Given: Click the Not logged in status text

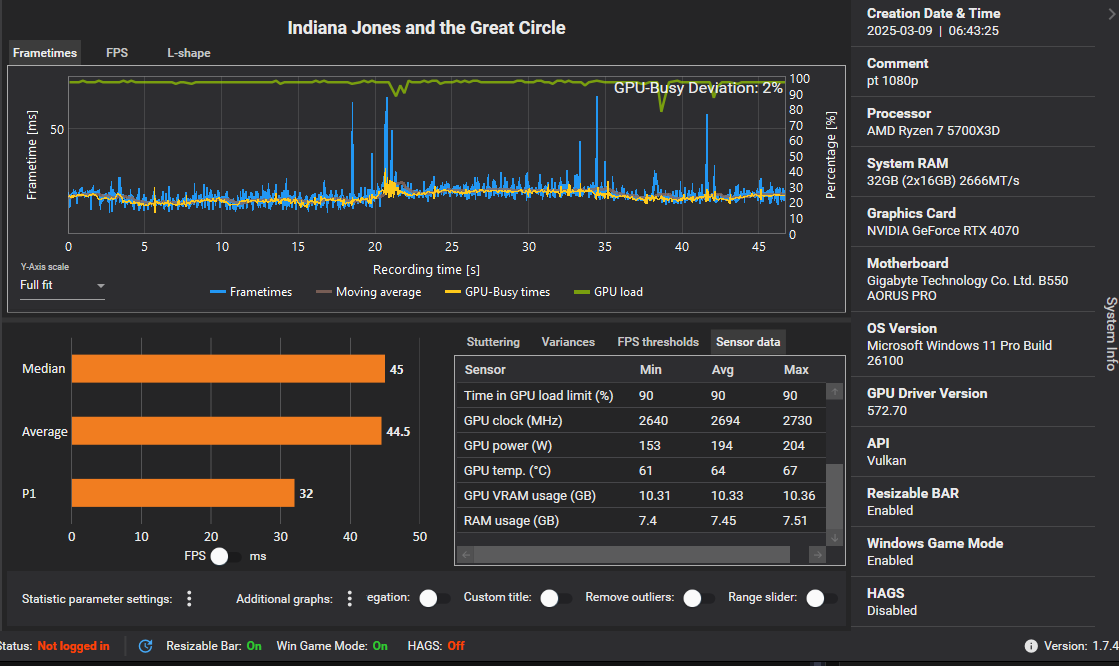Looking at the screenshot, I should pos(74,646).
